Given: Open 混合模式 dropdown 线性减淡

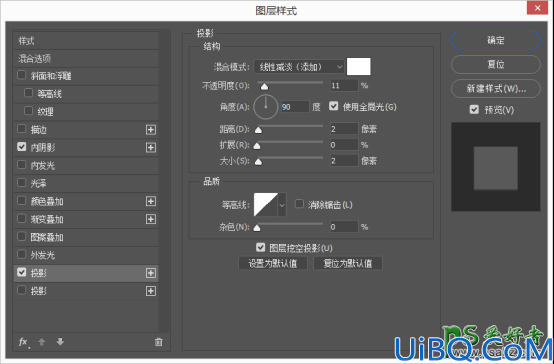Looking at the screenshot, I should [299, 66].
